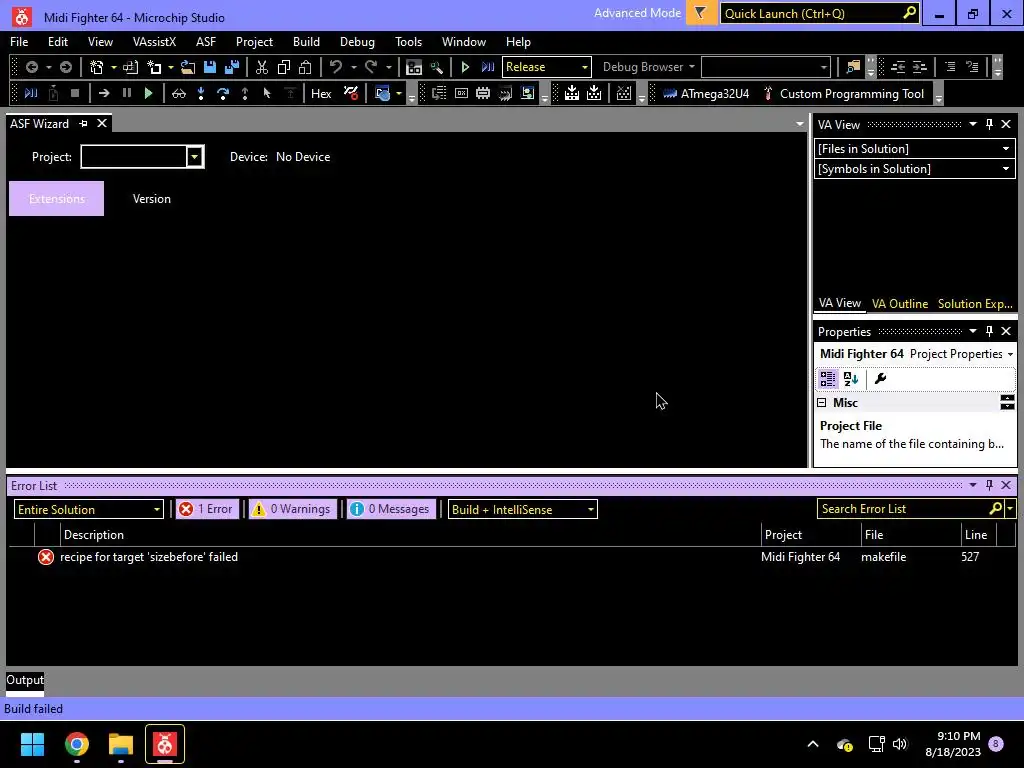This screenshot has height=768, width=1024.
Task: Select the Version tab in ASF Wizard
Action: click(152, 199)
